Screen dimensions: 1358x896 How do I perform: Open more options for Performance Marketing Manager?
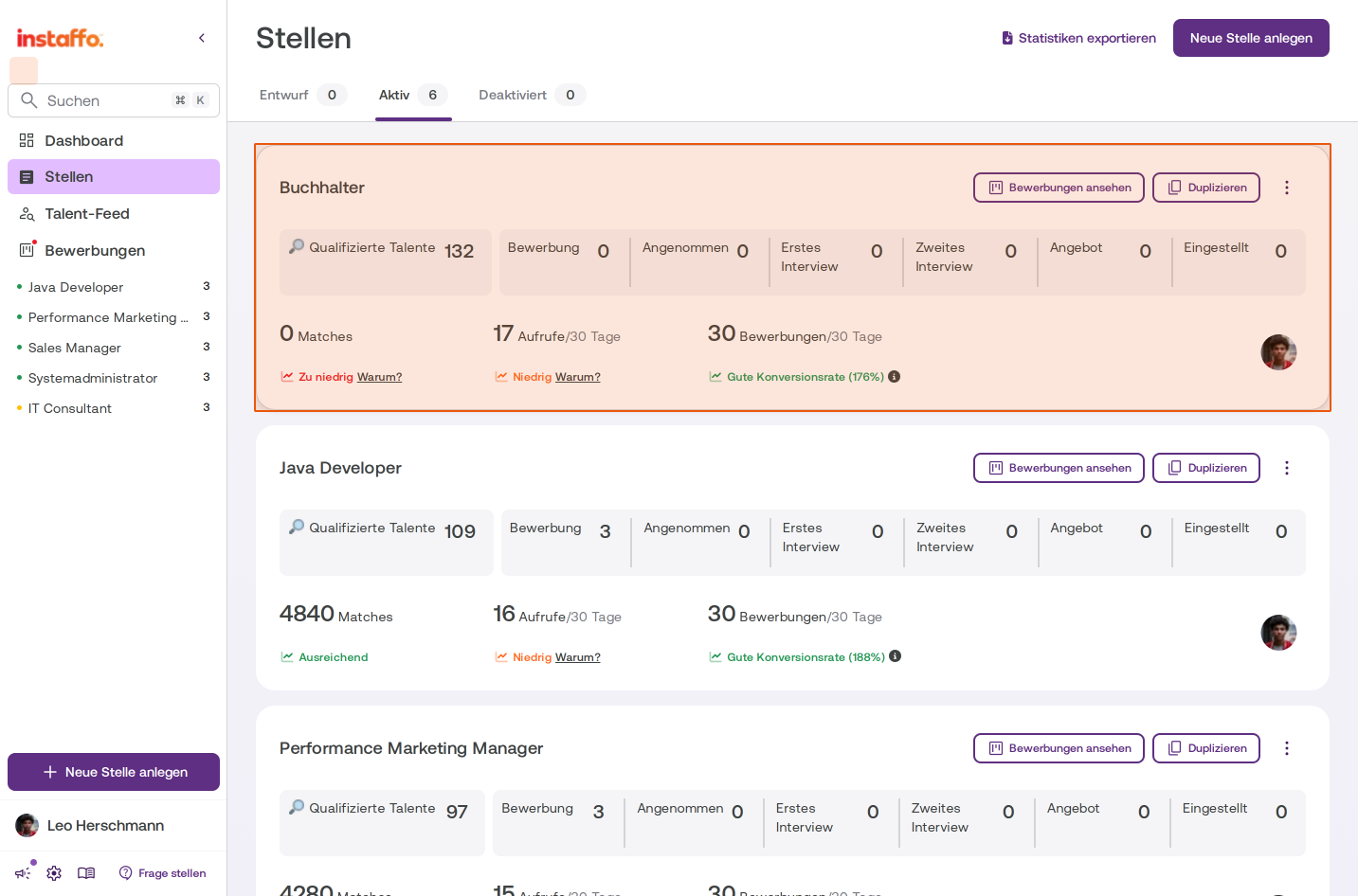pyautogui.click(x=1287, y=748)
